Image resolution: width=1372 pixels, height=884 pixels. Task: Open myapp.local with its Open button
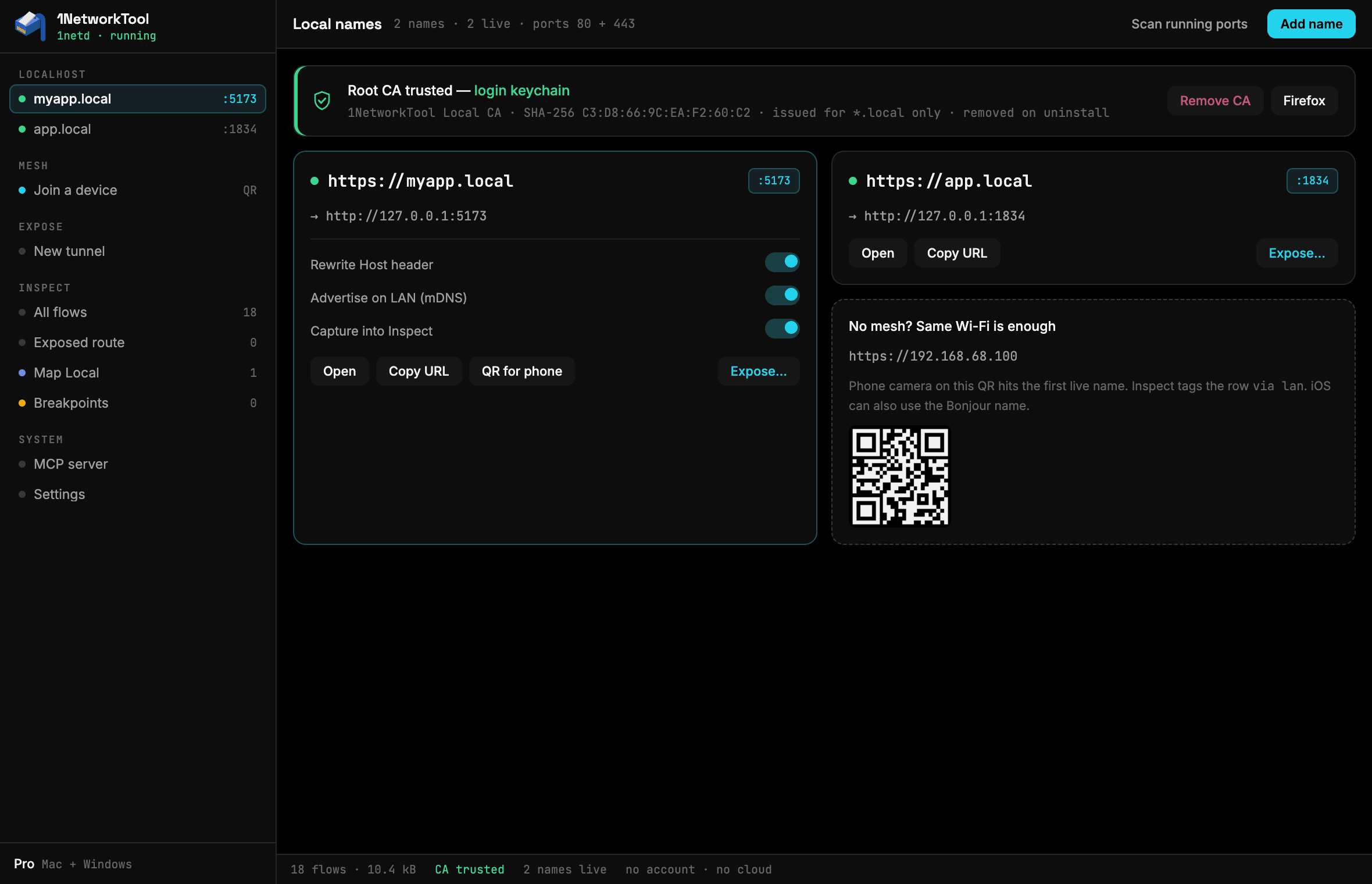pyautogui.click(x=340, y=371)
